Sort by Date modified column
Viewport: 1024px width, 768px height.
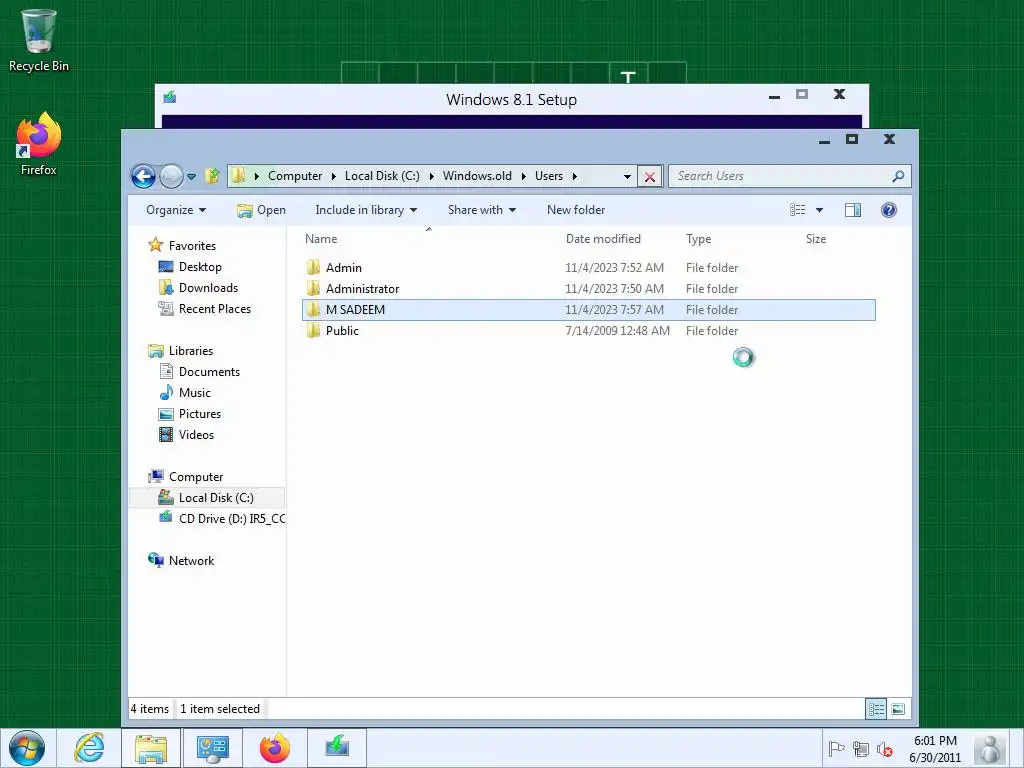pos(603,239)
